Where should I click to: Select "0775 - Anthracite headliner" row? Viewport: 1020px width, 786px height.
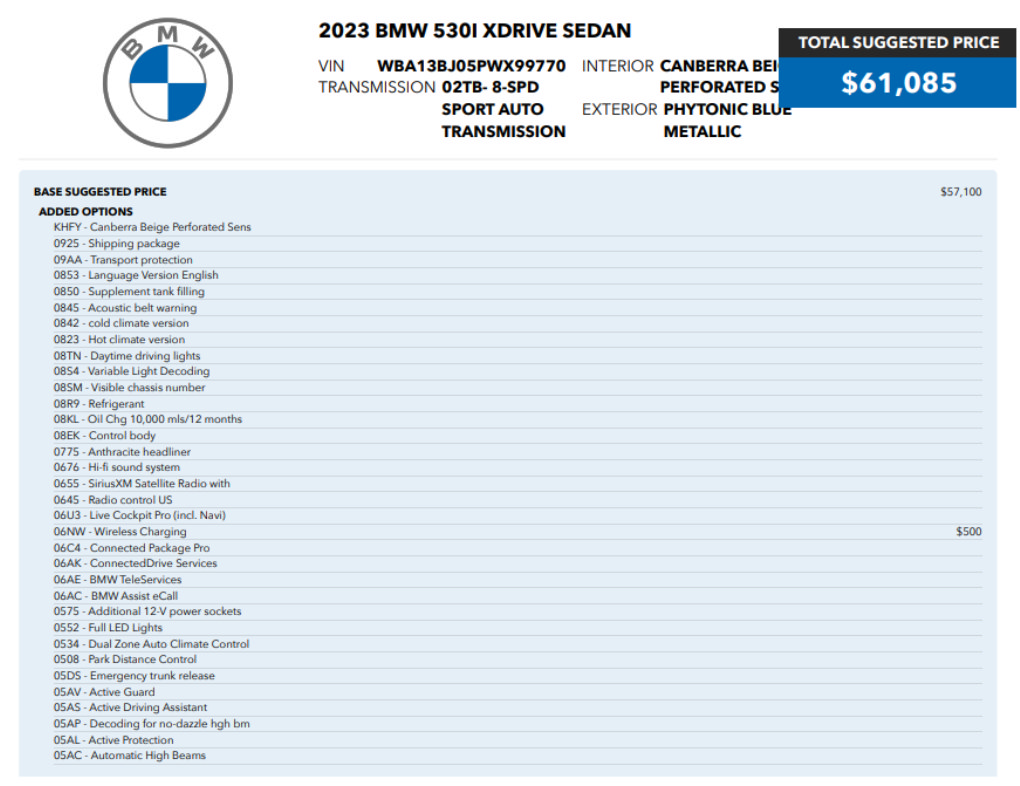point(518,452)
